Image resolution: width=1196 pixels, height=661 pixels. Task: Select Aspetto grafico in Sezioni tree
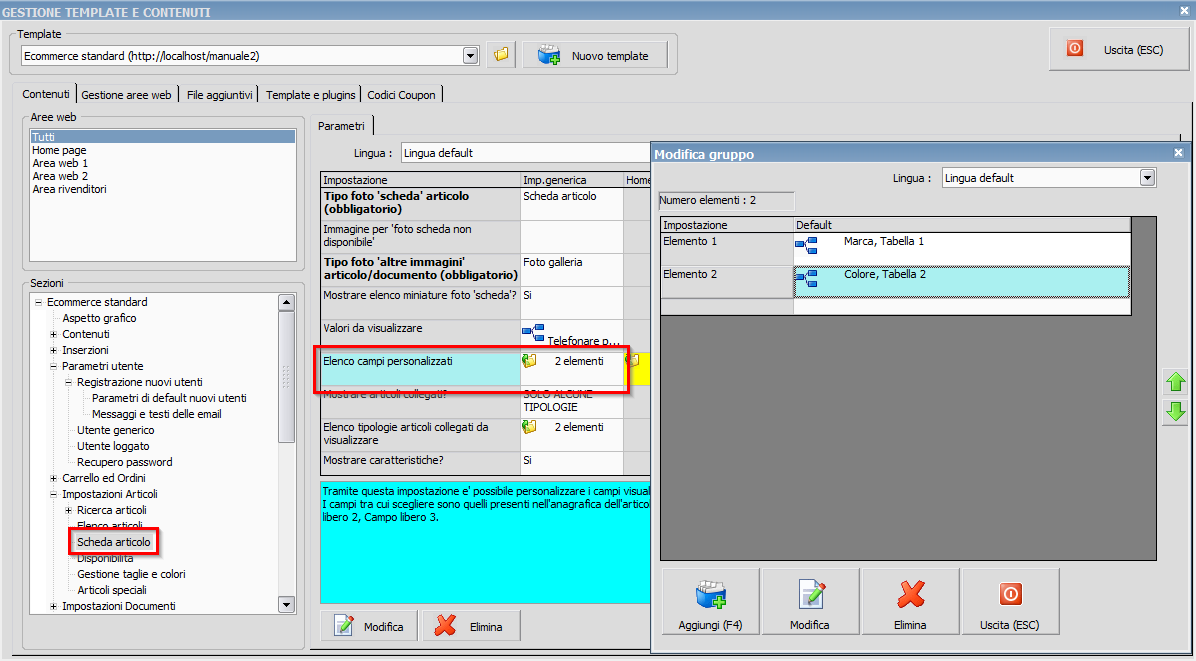(x=99, y=319)
